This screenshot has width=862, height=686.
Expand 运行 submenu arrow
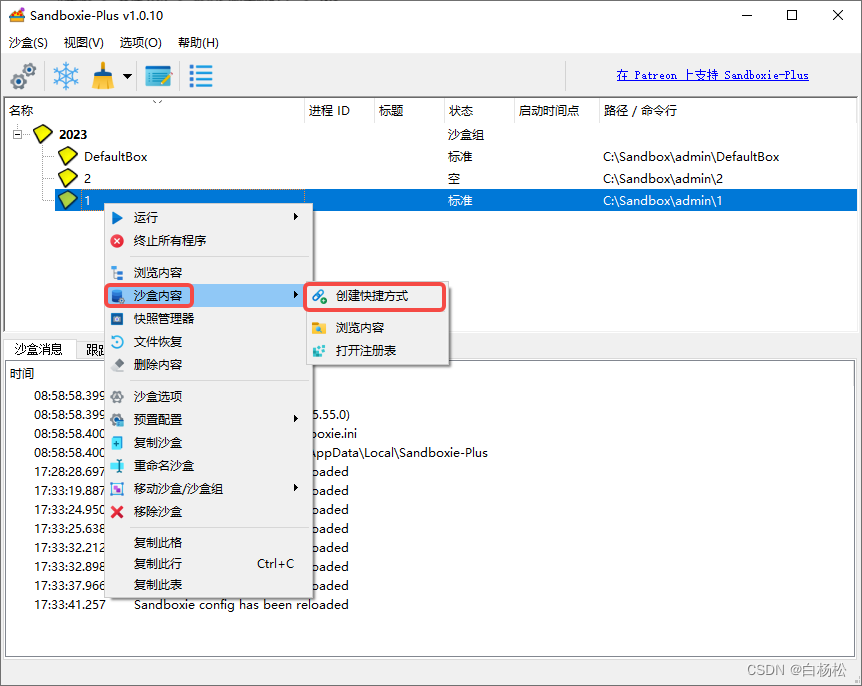[296, 217]
